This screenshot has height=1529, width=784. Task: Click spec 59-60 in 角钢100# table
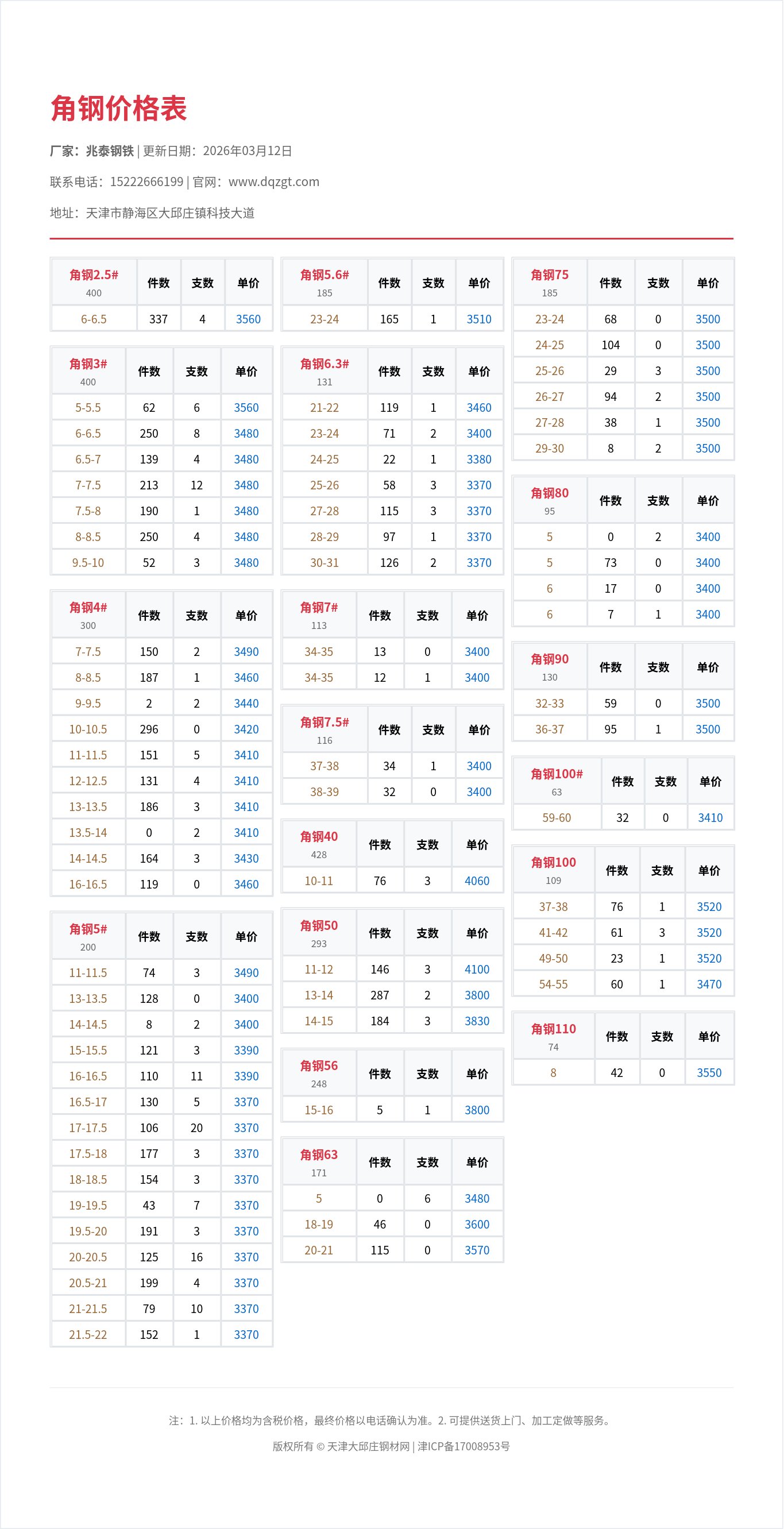(x=557, y=818)
